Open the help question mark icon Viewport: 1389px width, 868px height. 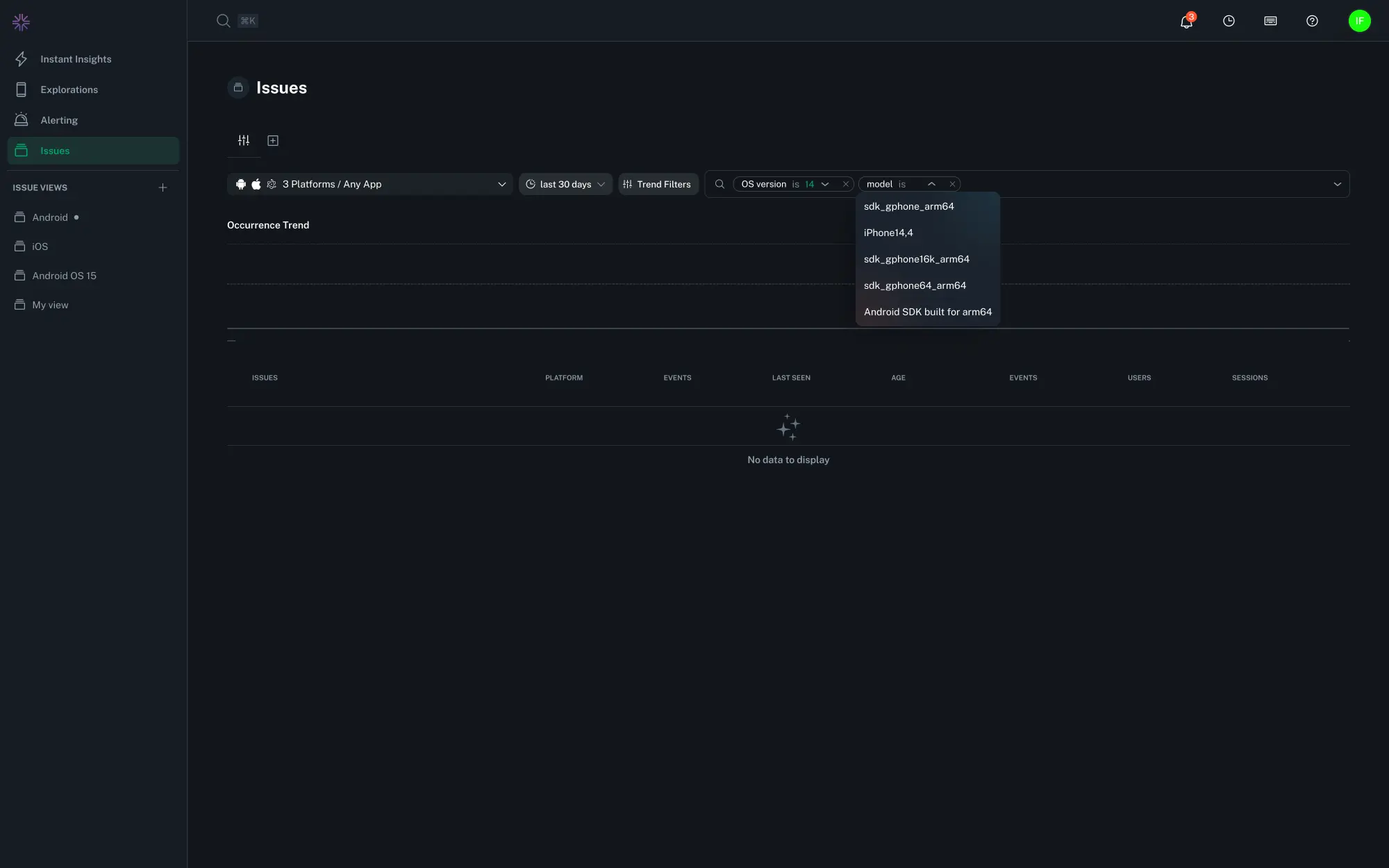[1312, 22]
